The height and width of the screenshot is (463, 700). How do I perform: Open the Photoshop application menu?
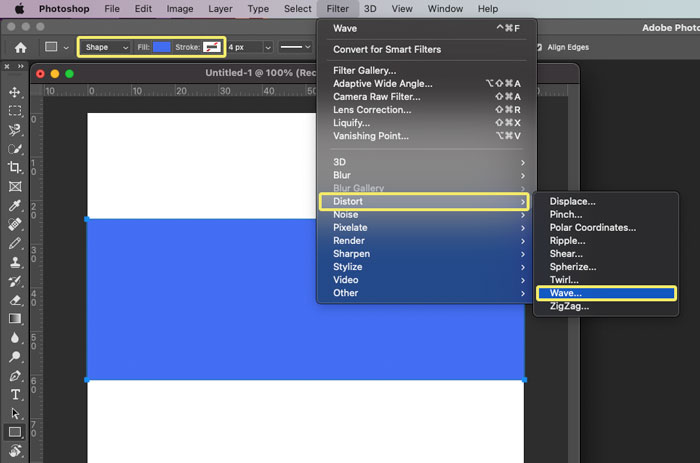(x=64, y=8)
